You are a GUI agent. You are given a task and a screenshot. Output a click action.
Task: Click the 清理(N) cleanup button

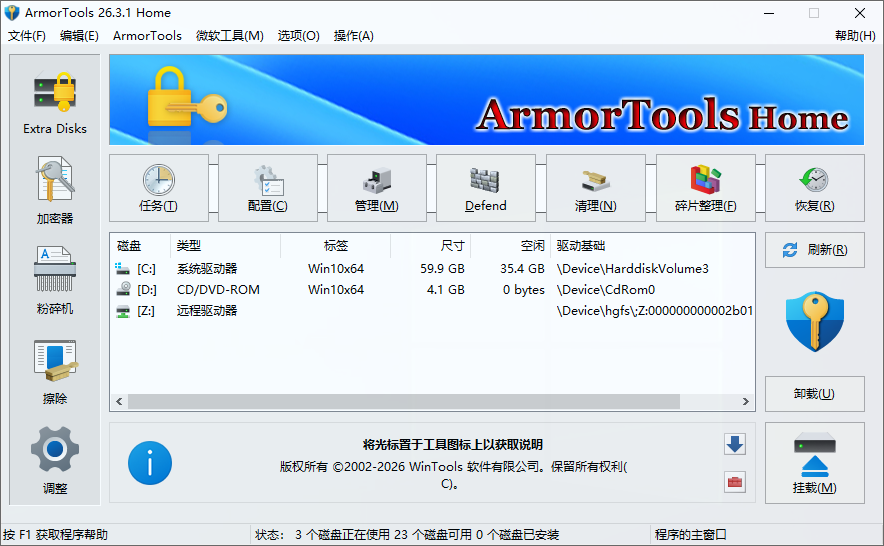click(x=595, y=188)
